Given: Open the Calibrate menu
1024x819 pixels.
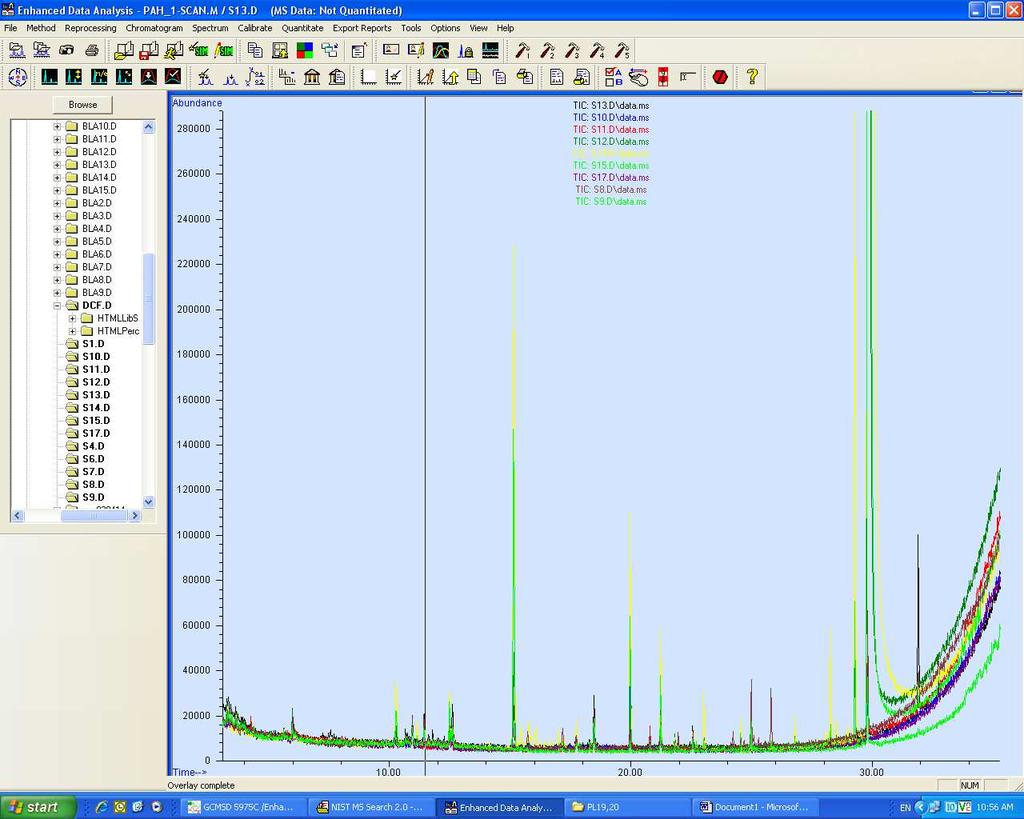Looking at the screenshot, I should click(x=255, y=28).
